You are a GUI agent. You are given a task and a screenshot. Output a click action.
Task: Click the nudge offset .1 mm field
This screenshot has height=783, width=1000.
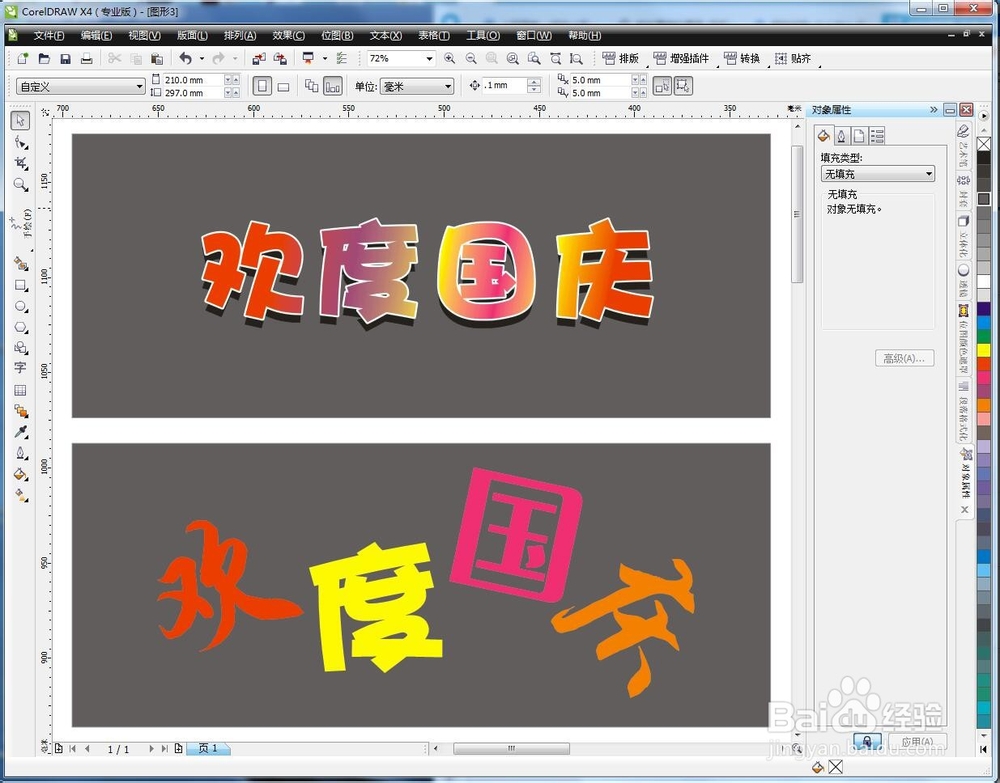tap(504, 85)
